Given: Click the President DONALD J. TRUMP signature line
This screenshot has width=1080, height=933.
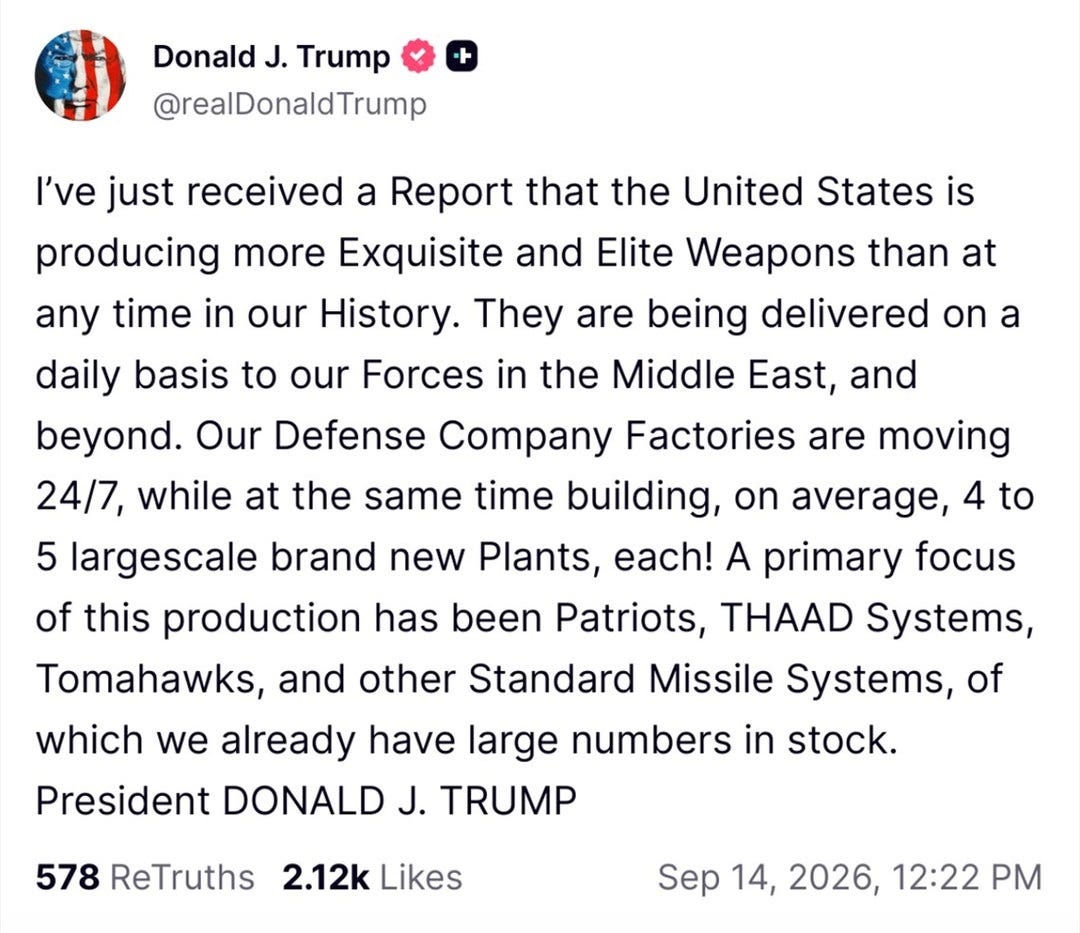Looking at the screenshot, I should coord(306,801).
